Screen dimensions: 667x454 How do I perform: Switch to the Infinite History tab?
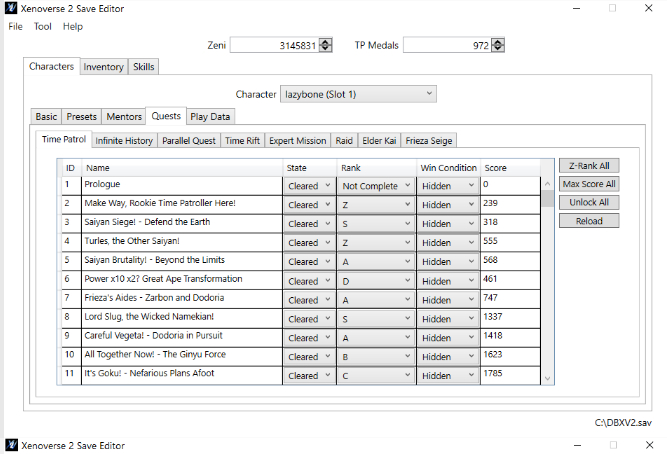tap(124, 140)
